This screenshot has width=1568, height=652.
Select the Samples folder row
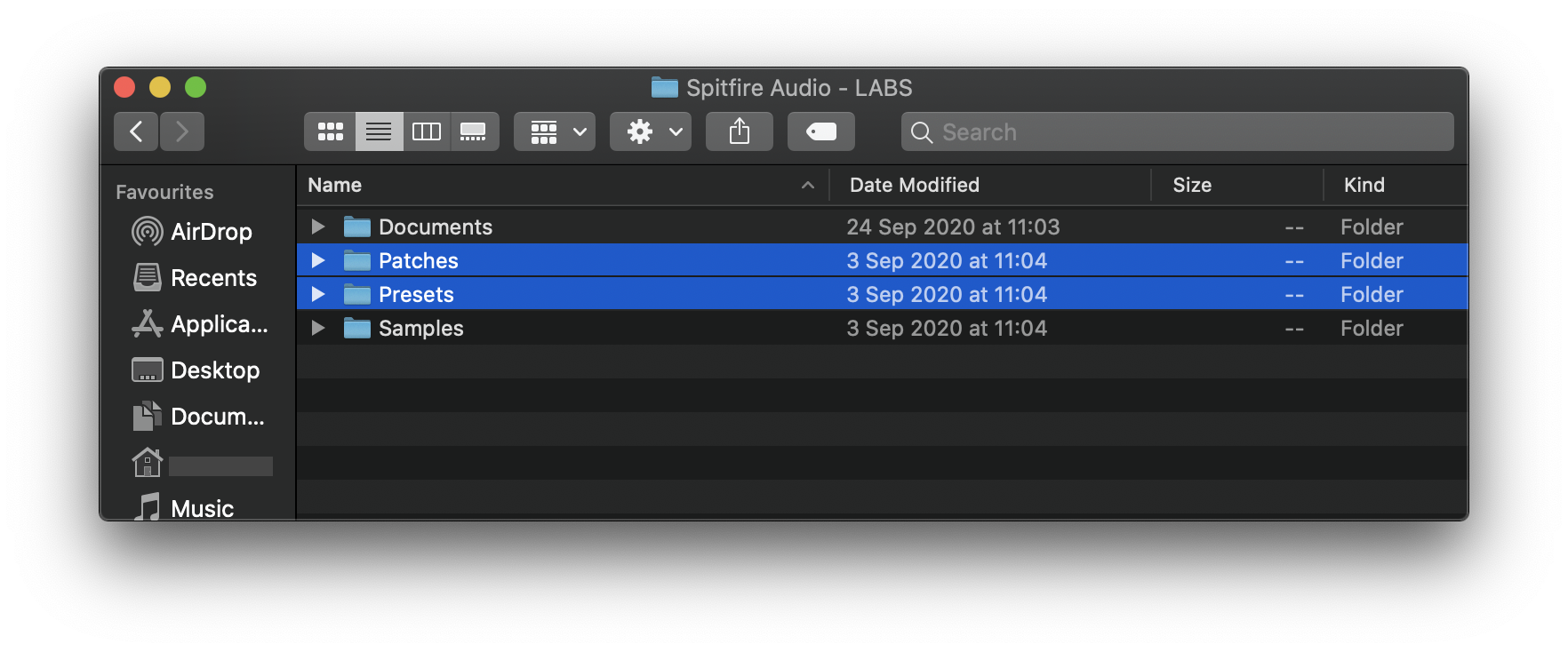pyautogui.click(x=882, y=328)
